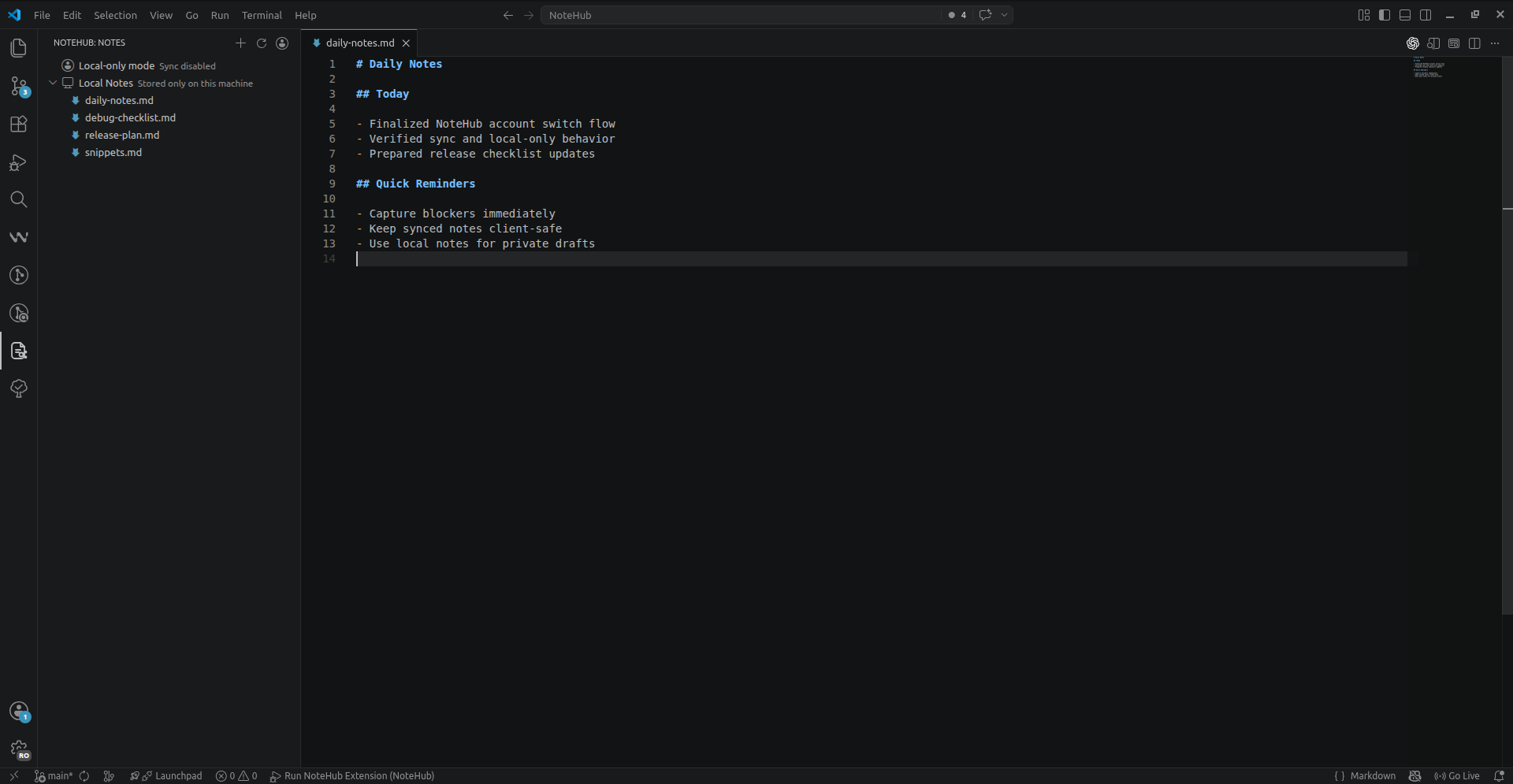Click the editor minimap preview
1513x784 pixels.
(1428, 67)
